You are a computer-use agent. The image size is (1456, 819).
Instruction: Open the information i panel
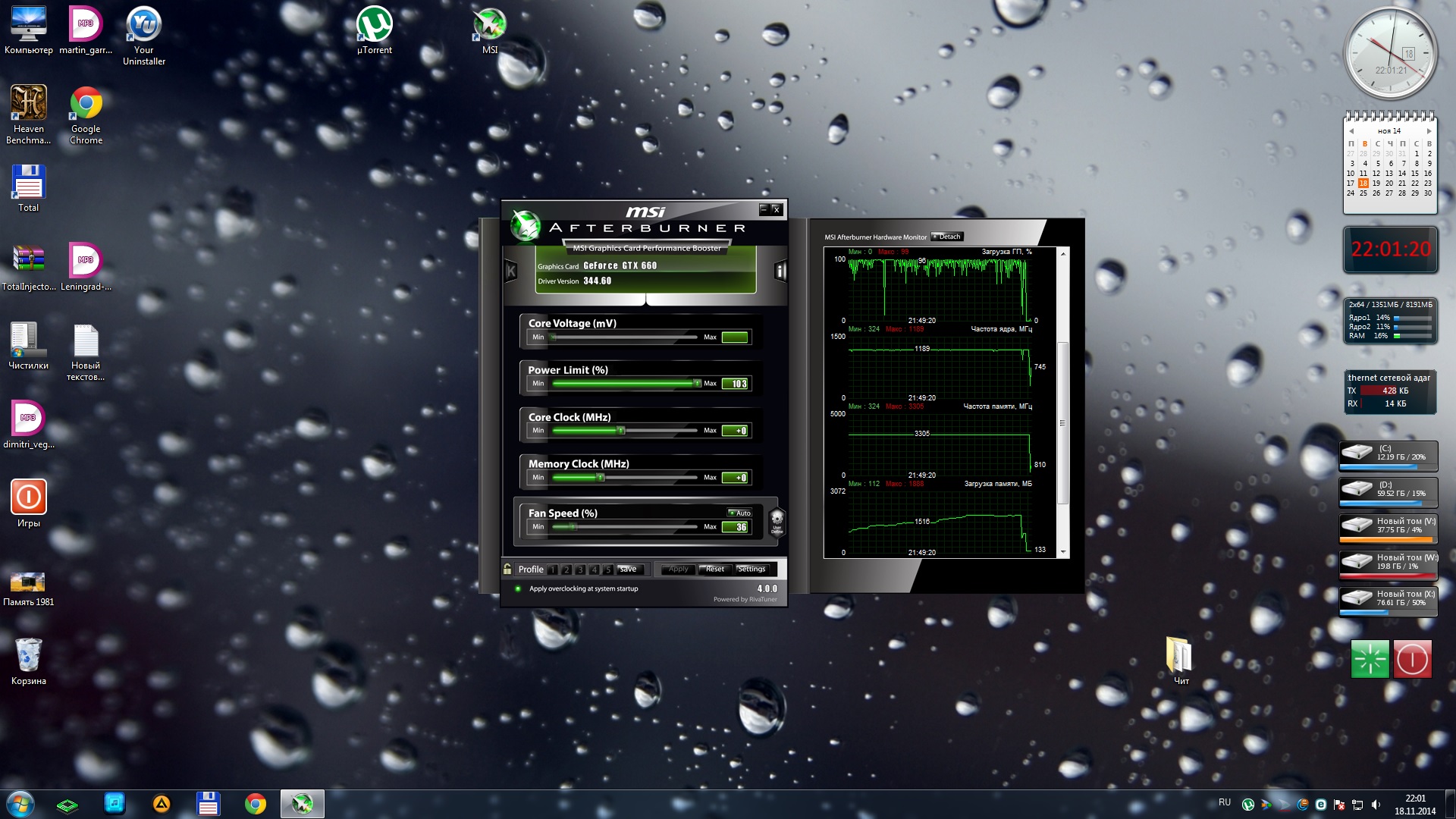[x=780, y=271]
